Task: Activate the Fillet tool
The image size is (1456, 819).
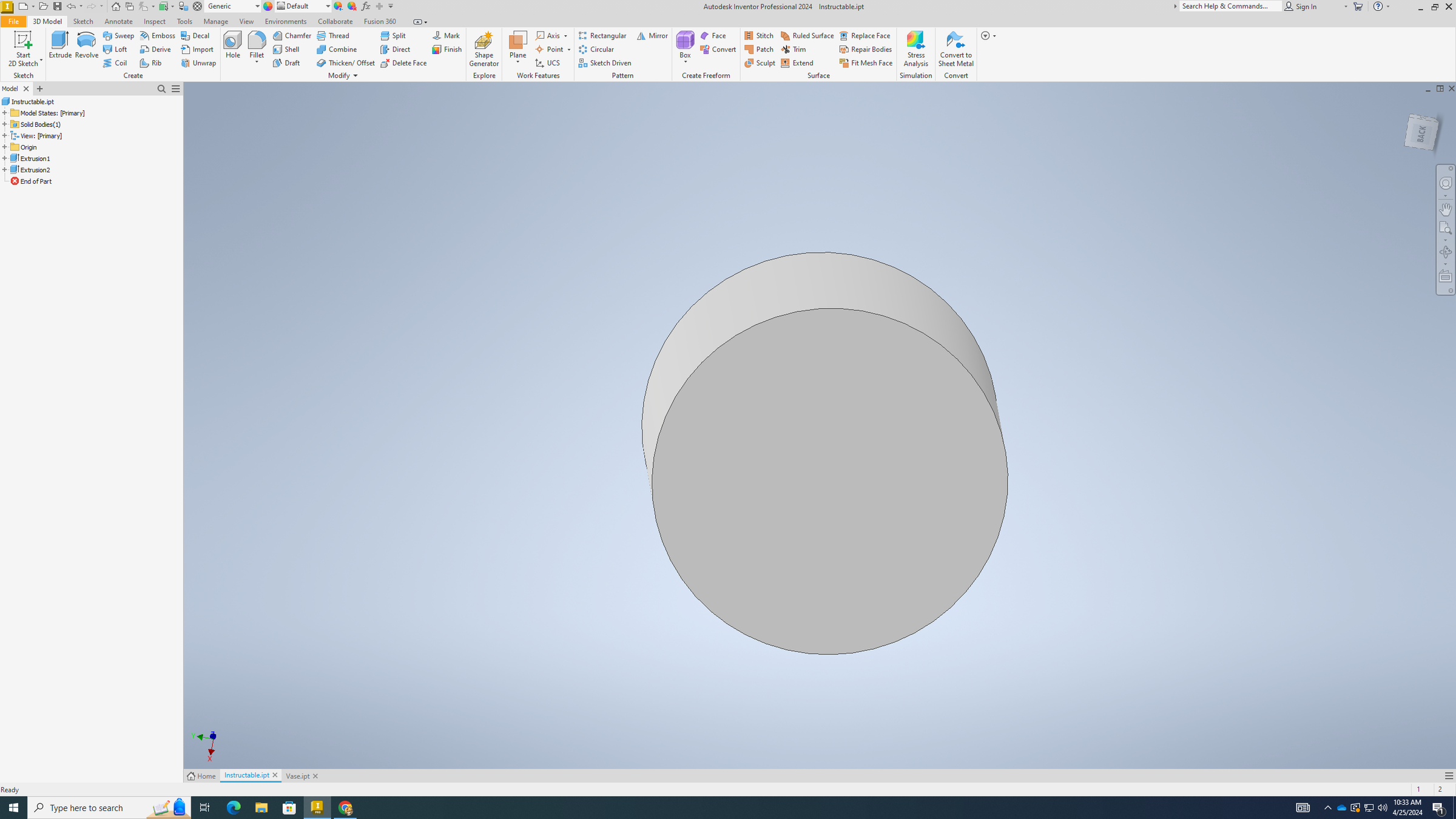Action: point(257,45)
